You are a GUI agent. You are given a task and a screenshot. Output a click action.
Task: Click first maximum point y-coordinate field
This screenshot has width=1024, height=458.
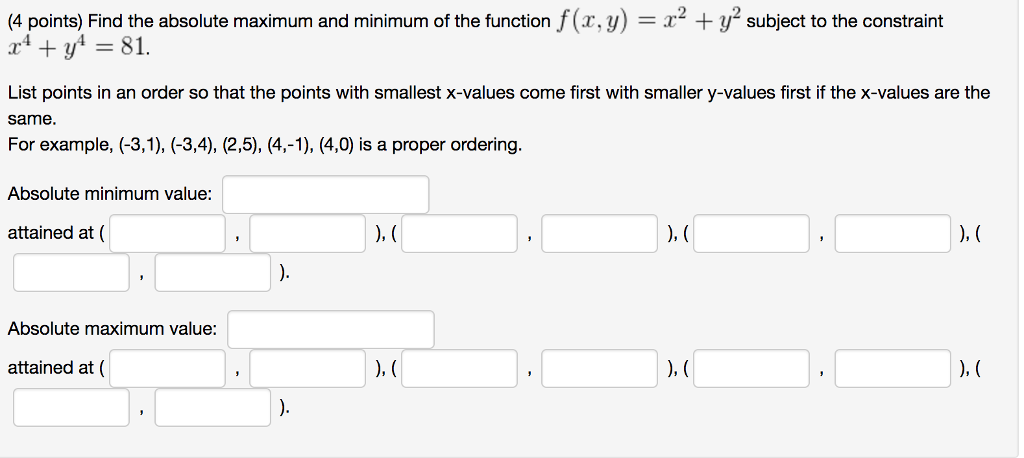(308, 368)
